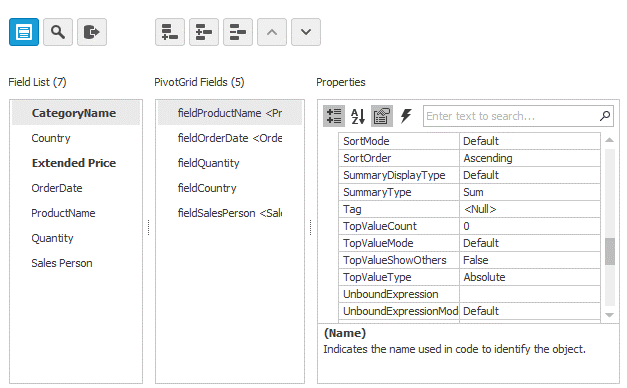Select fieldOrderDate in PivotGrid Fields
The width and height of the screenshot is (627, 388).
[230, 138]
